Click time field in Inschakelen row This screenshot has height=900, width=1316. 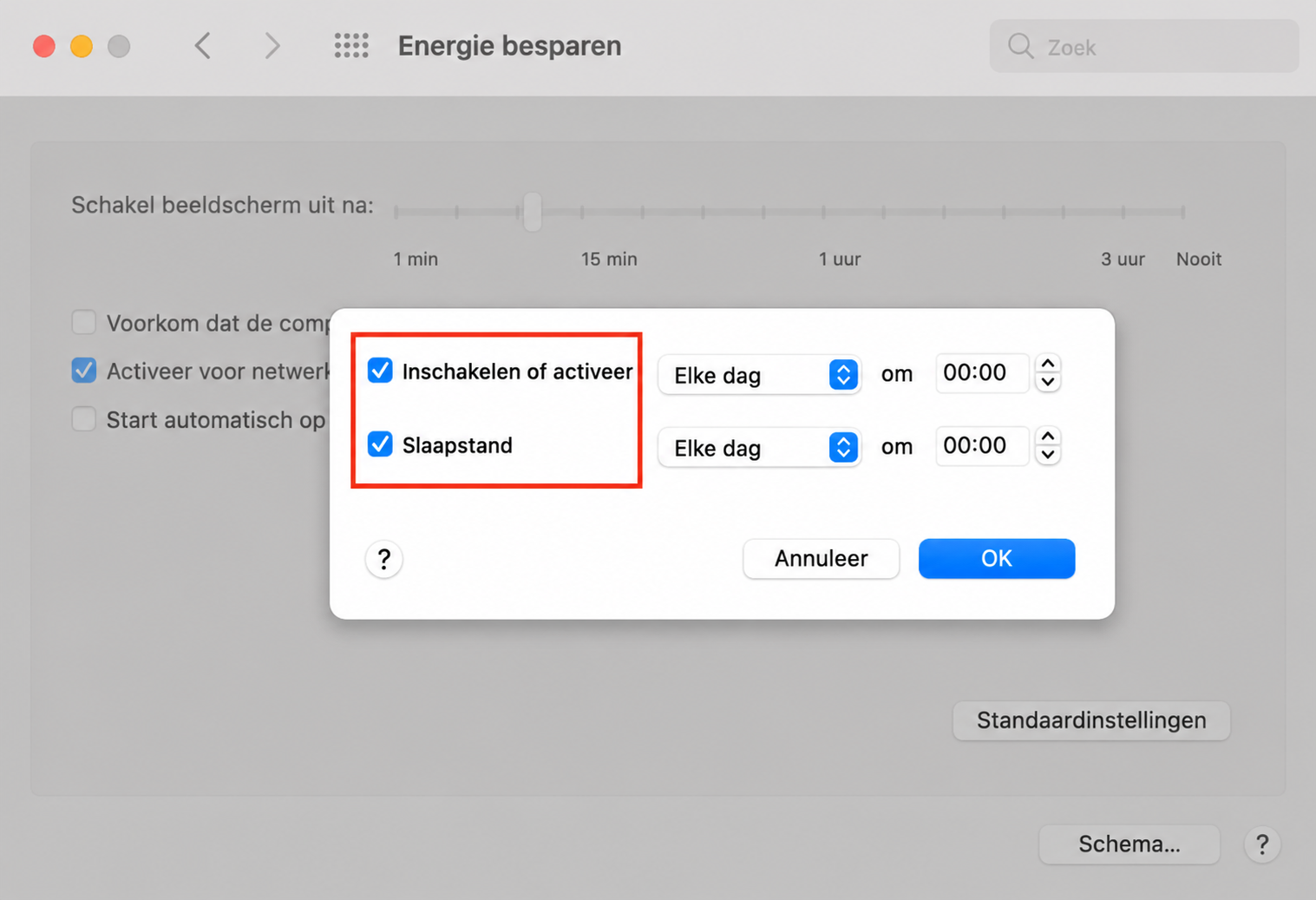[981, 373]
